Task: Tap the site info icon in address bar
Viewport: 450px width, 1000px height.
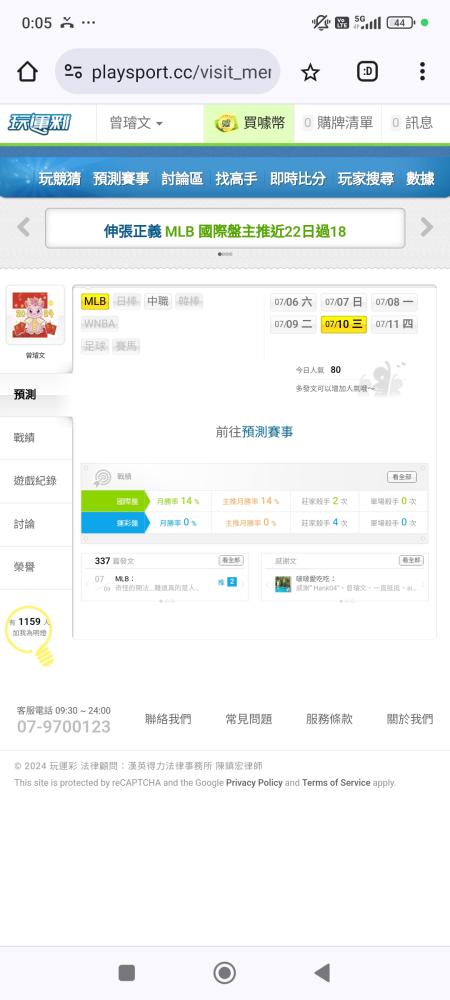Action: click(x=73, y=72)
